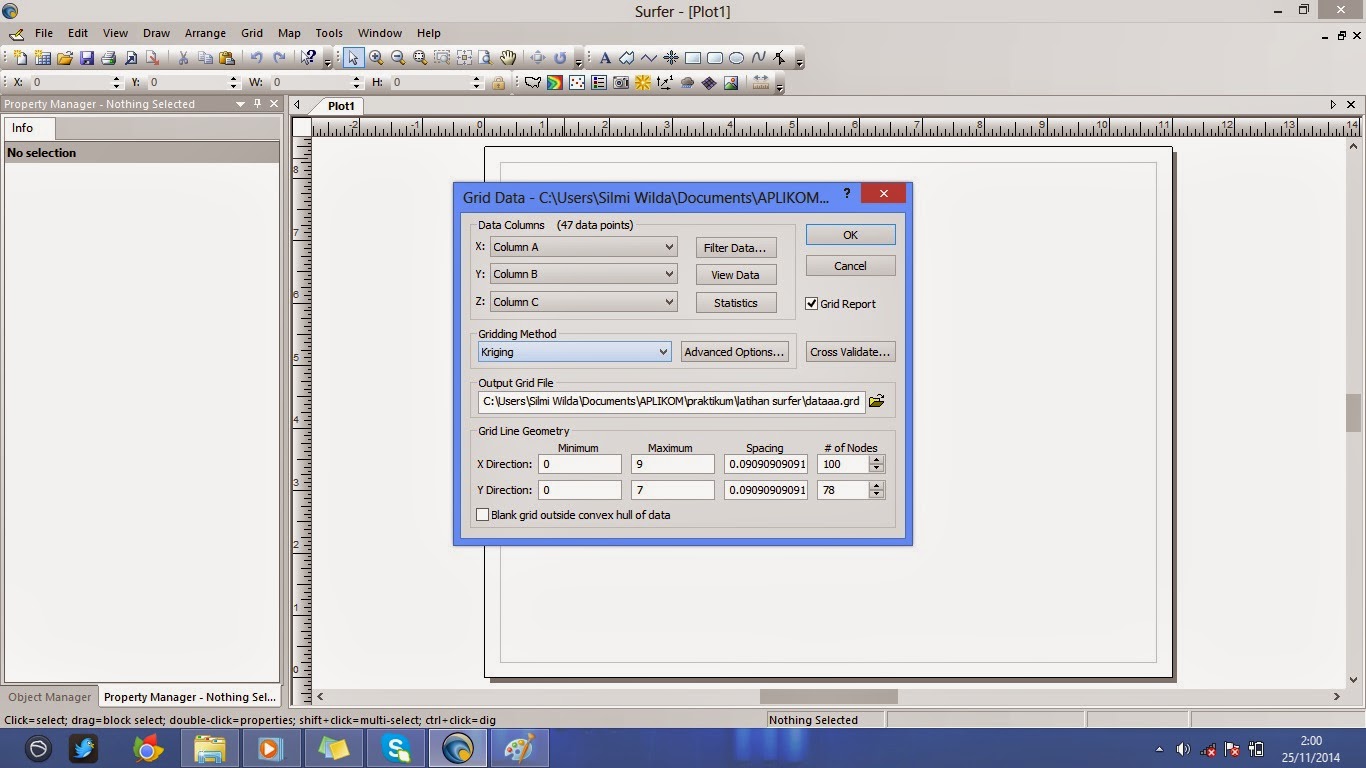The height and width of the screenshot is (768, 1366).
Task: Click the toolbar W width spinner
Action: [x=357, y=83]
